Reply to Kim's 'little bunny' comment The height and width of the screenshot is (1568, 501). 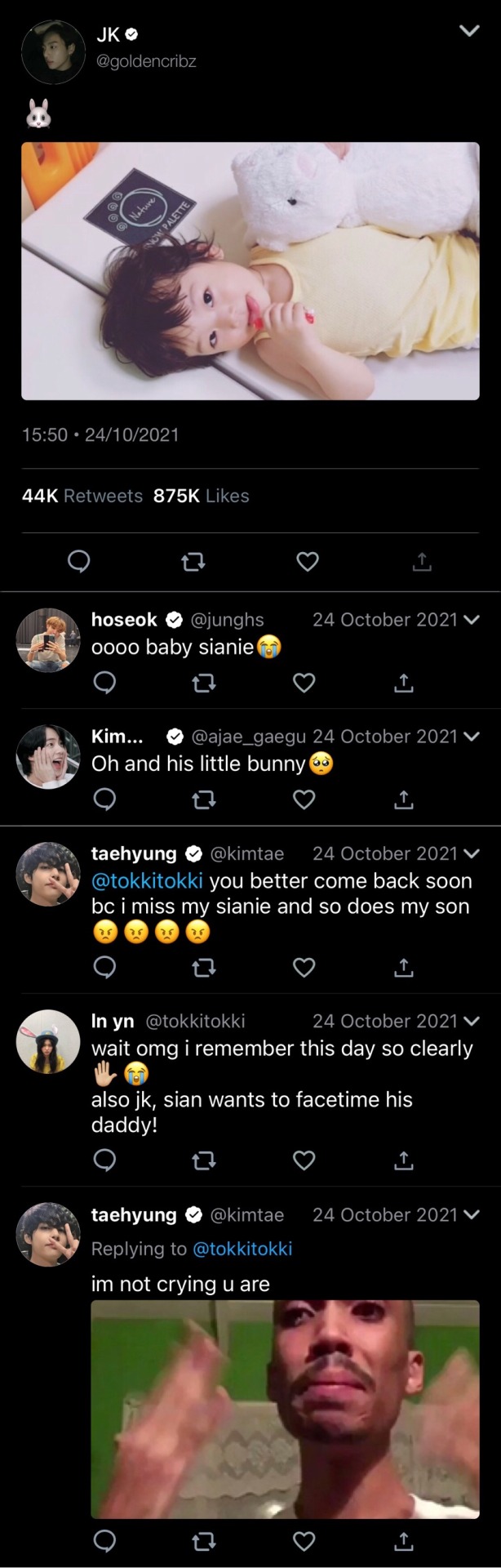(104, 799)
